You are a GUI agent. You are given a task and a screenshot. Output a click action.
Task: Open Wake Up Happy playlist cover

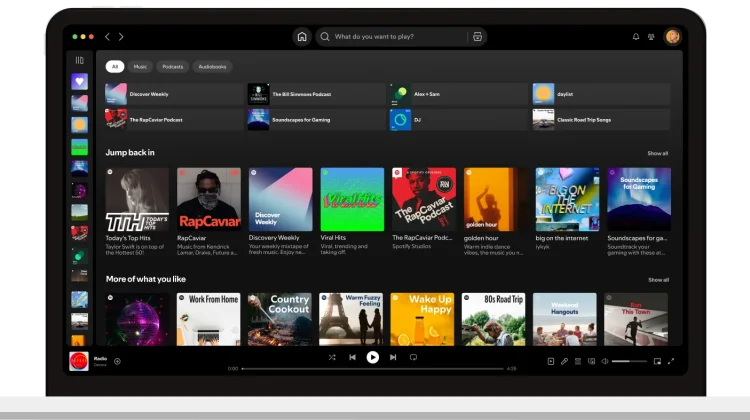[422, 319]
